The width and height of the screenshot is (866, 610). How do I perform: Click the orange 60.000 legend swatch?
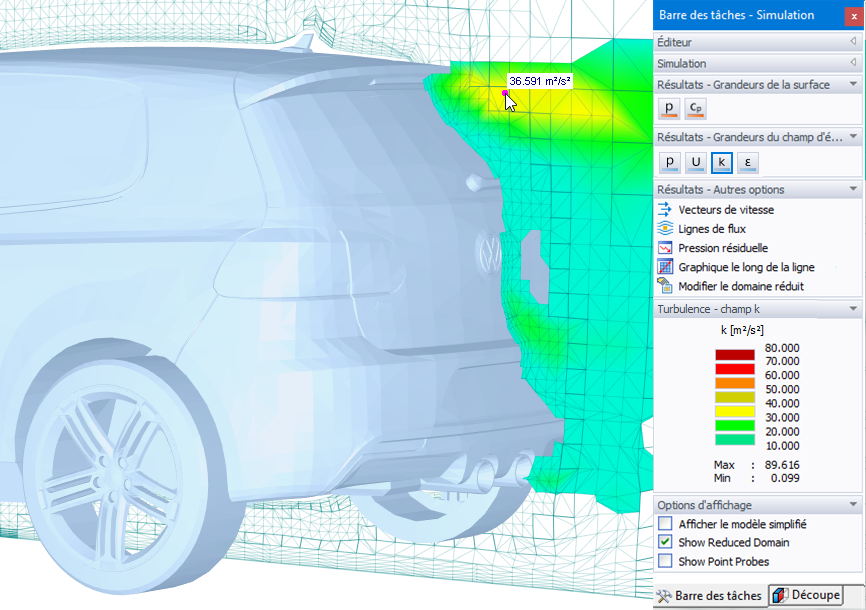click(x=735, y=383)
